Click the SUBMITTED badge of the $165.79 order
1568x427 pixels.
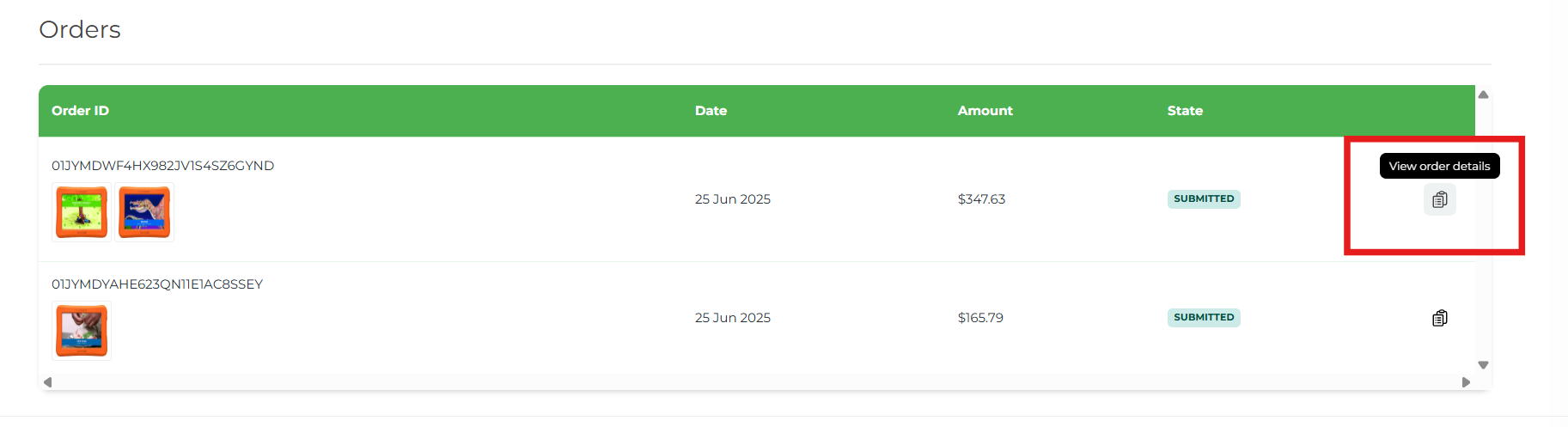(1204, 317)
